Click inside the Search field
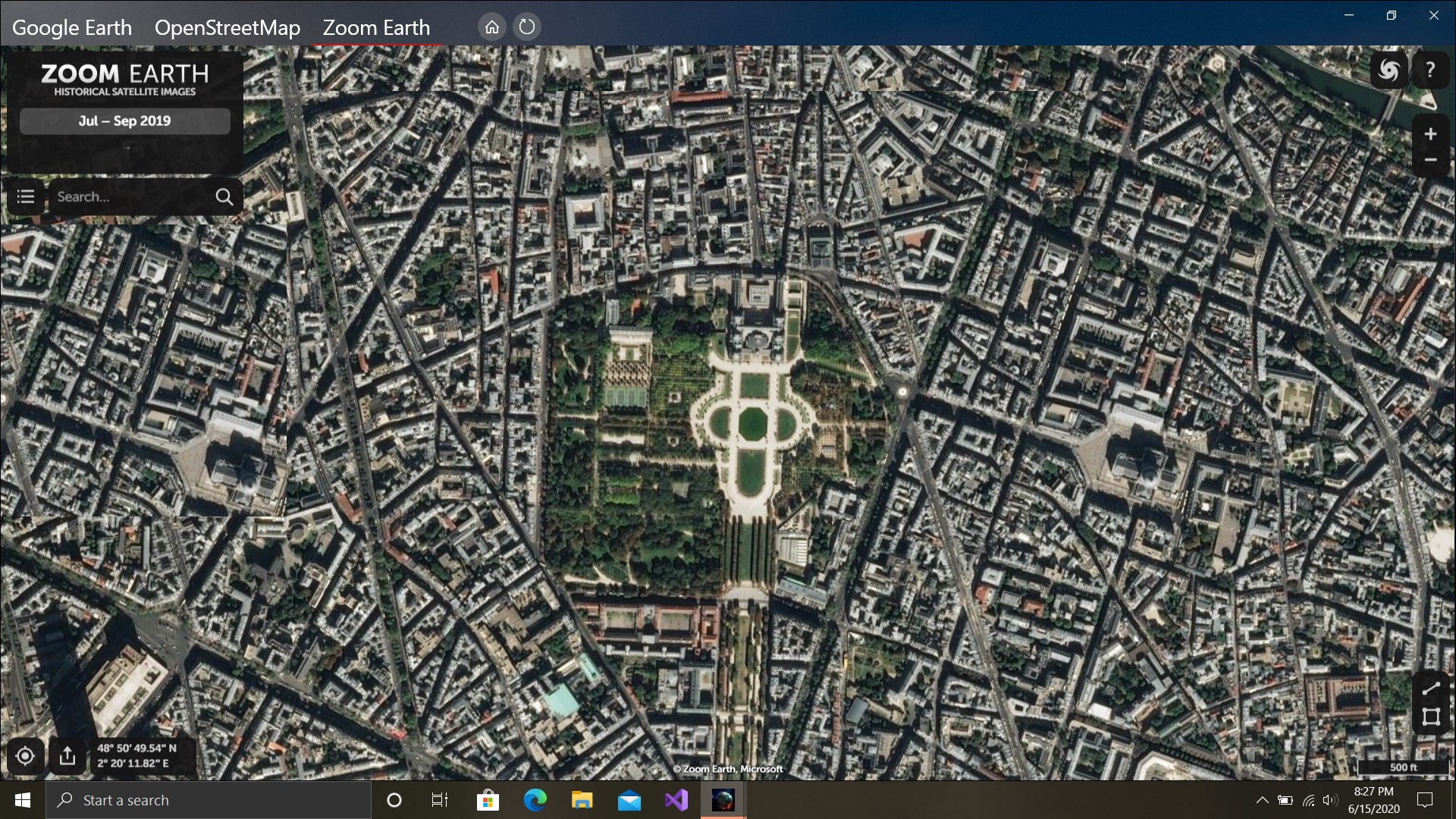The width and height of the screenshot is (1456, 819). (x=125, y=196)
